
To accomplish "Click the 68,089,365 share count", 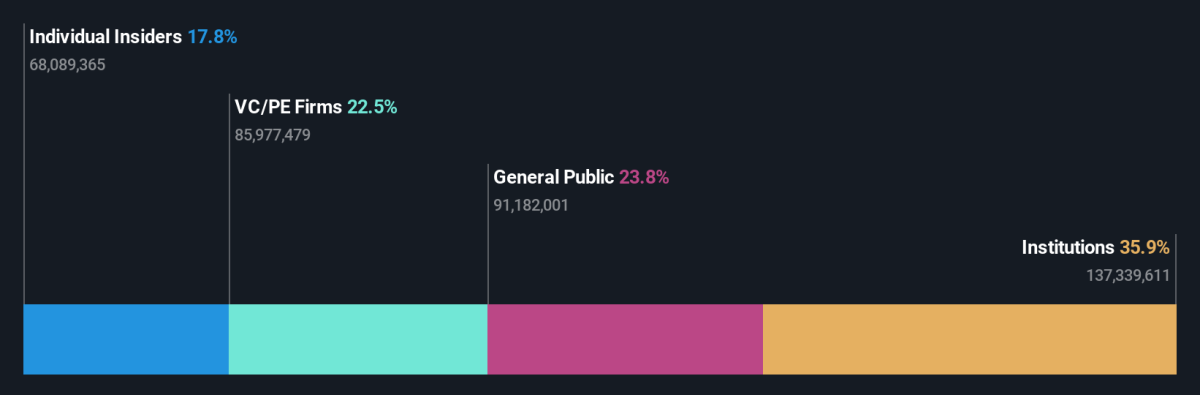I will click(68, 65).
